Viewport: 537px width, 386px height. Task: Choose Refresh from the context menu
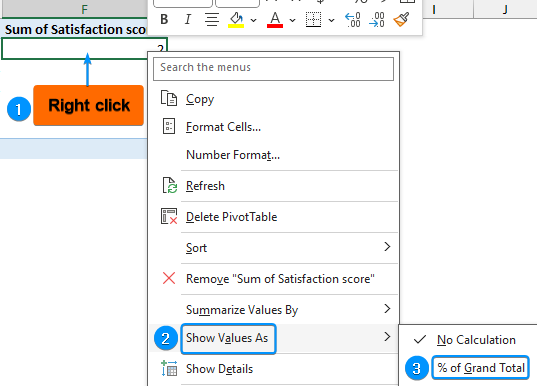point(274,186)
